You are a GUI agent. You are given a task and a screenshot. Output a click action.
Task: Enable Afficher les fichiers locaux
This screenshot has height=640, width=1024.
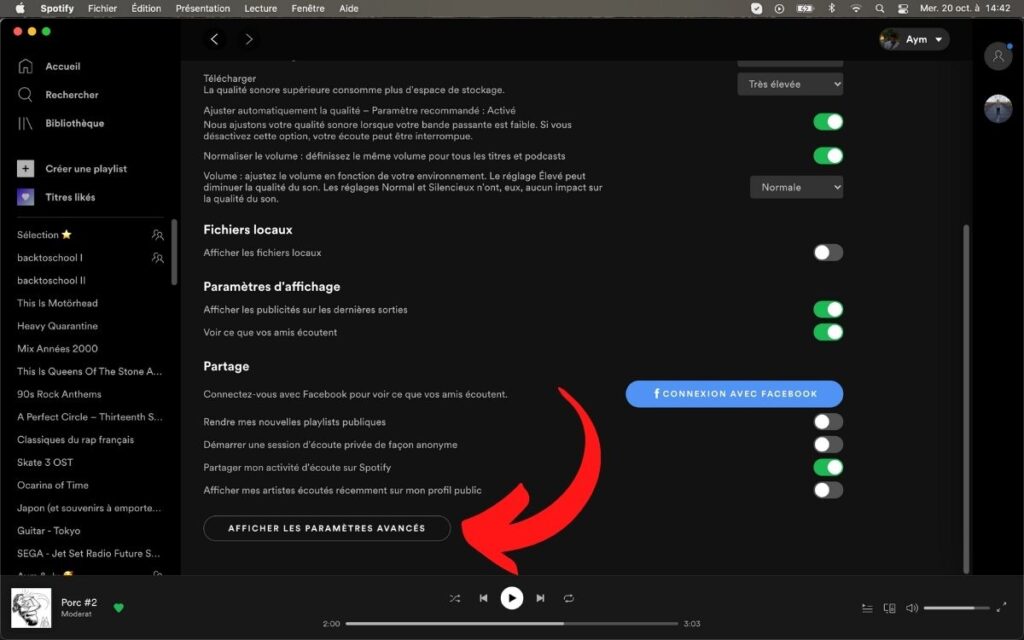tap(828, 253)
